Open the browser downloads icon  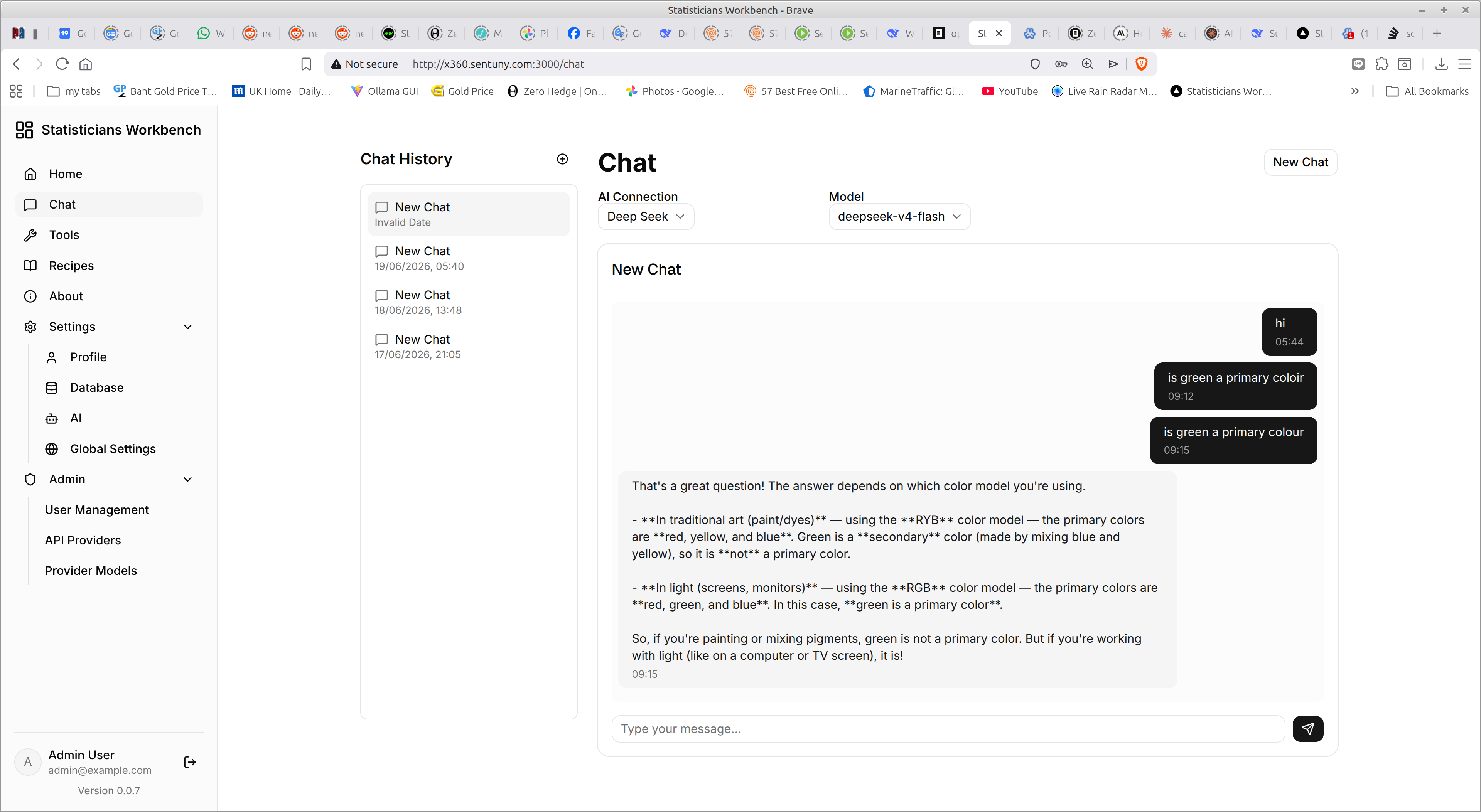tap(1441, 64)
